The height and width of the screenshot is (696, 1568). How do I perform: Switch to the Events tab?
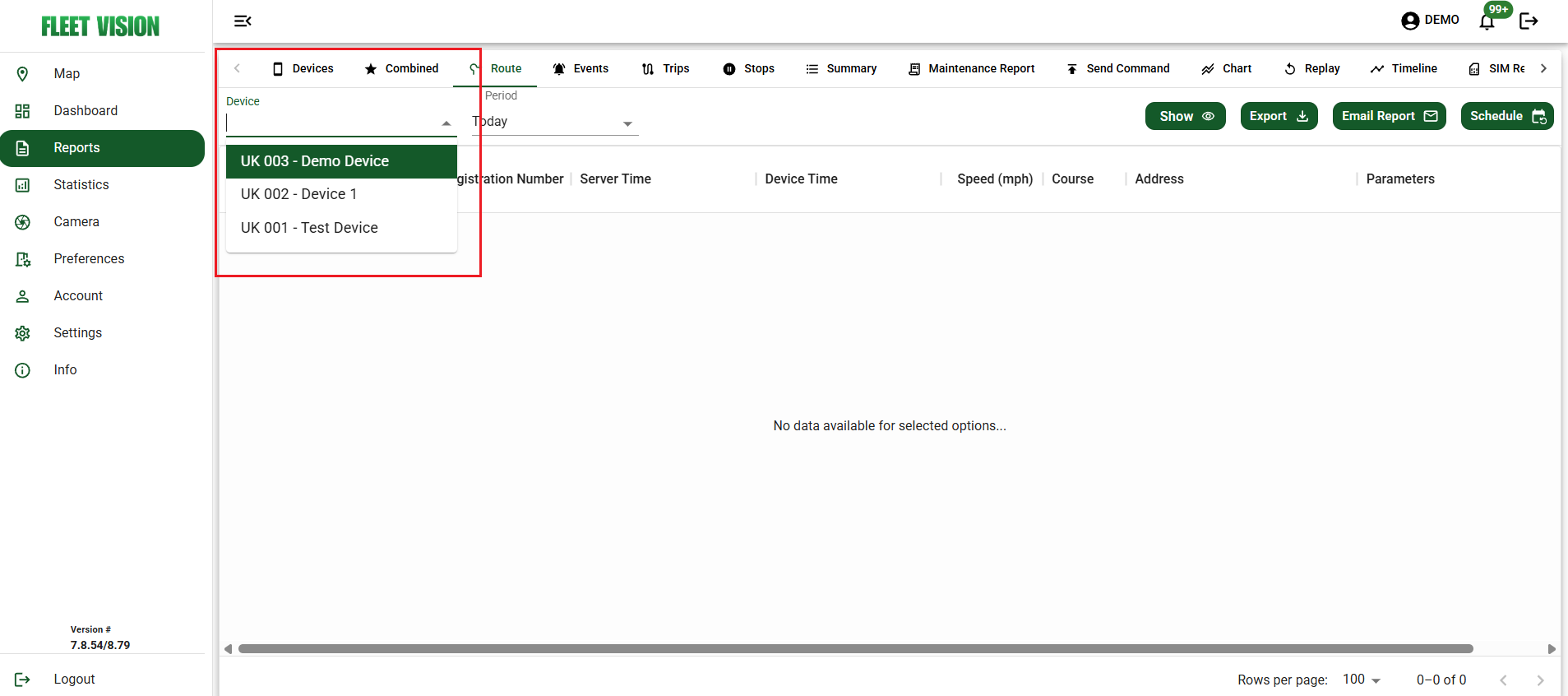580,69
